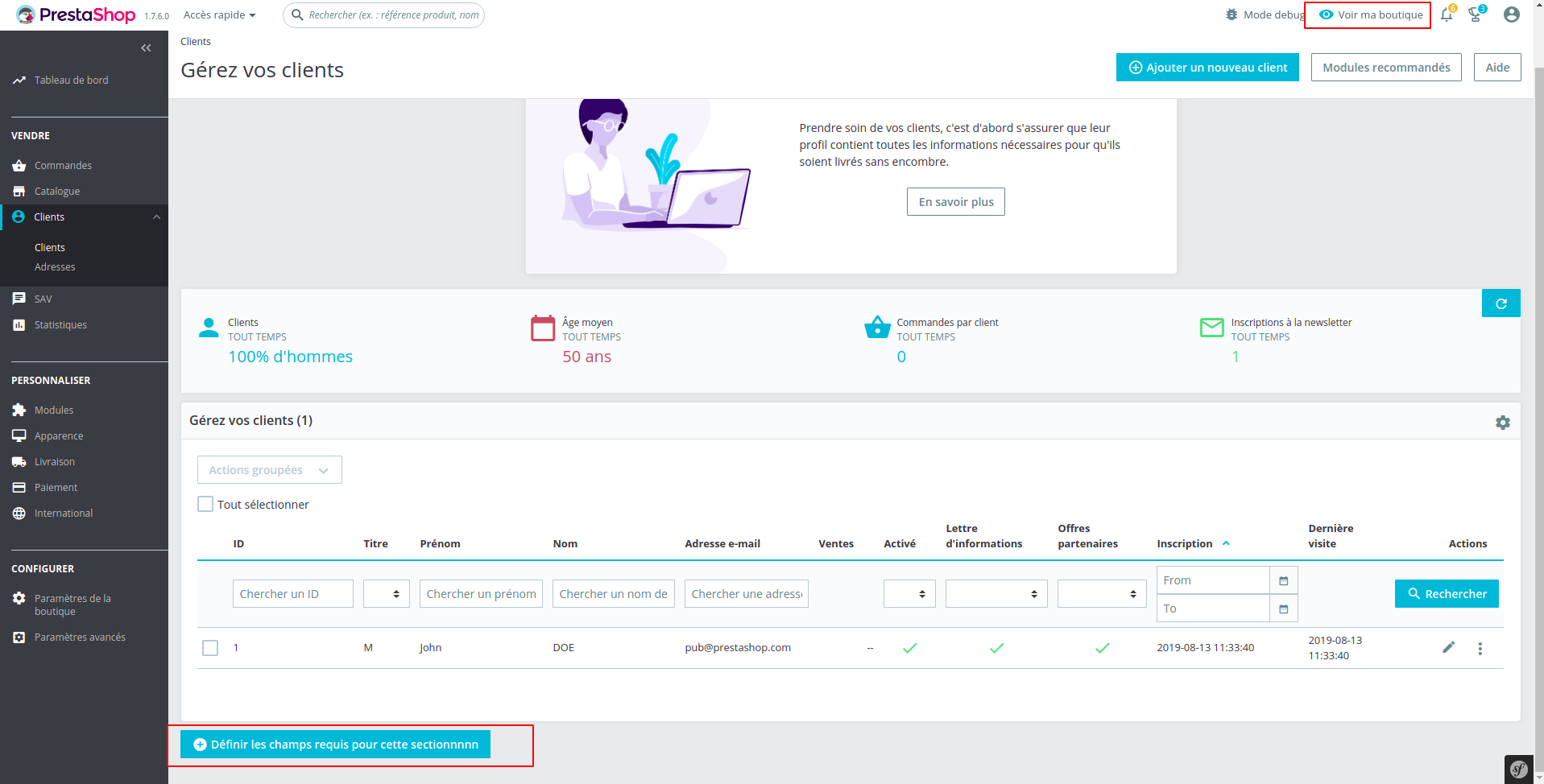The image size is (1544, 784).
Task: Refresh the customer KPI panel
Action: 1501,303
